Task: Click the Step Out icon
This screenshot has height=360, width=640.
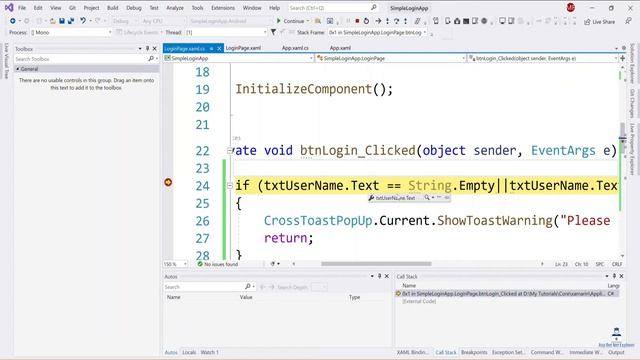Action: coord(405,21)
